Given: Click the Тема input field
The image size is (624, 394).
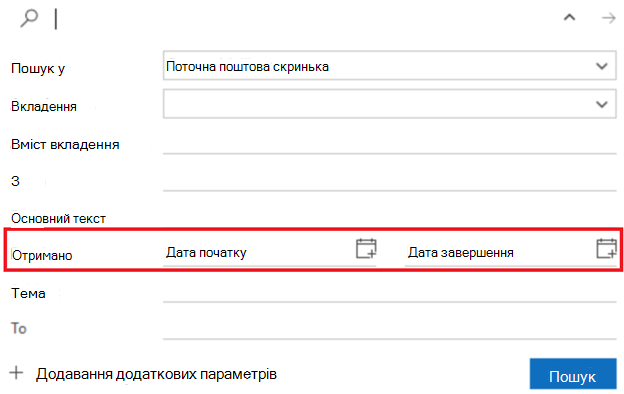Looking at the screenshot, I should click(390, 293).
